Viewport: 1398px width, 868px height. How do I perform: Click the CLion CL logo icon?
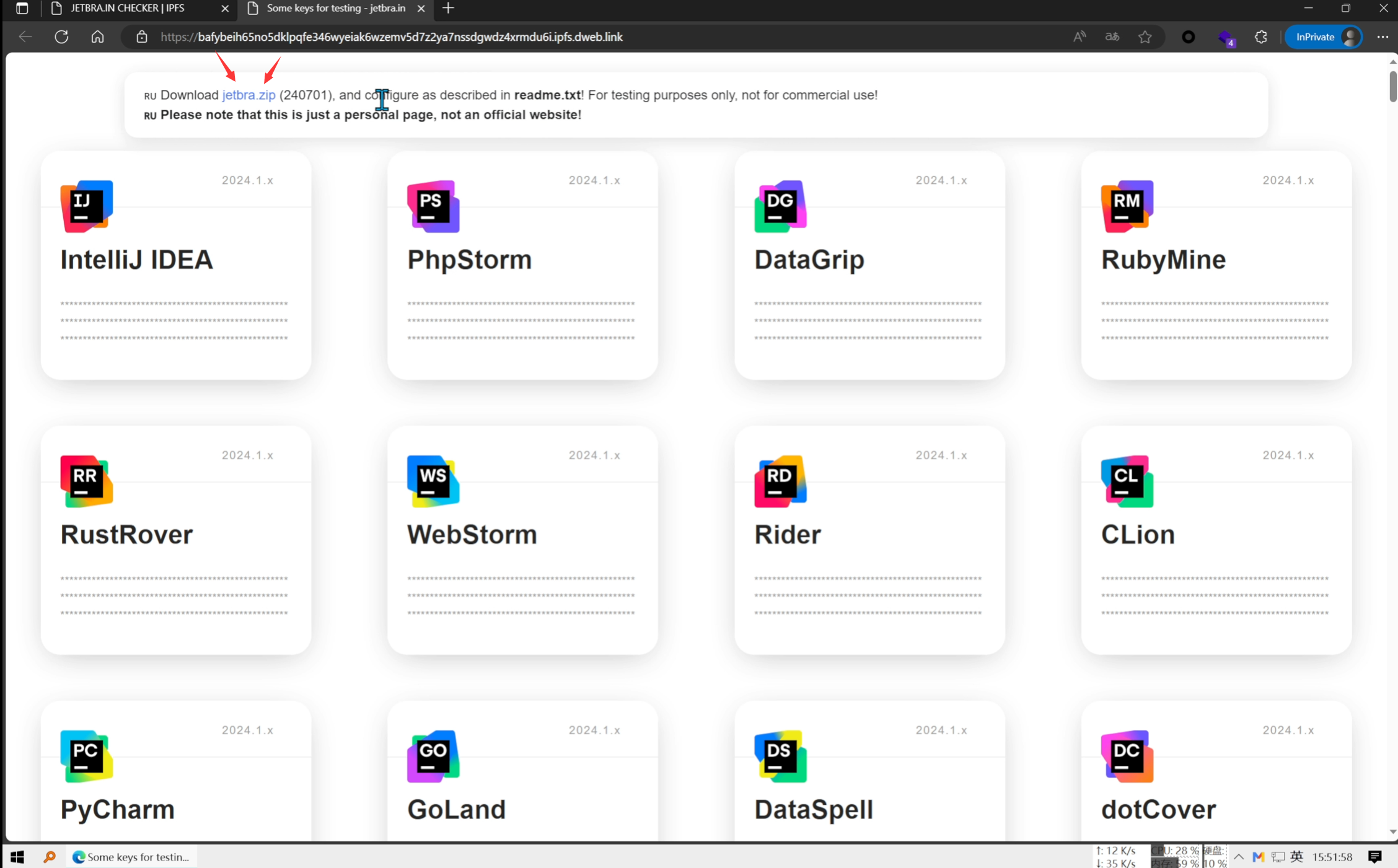tap(1127, 481)
